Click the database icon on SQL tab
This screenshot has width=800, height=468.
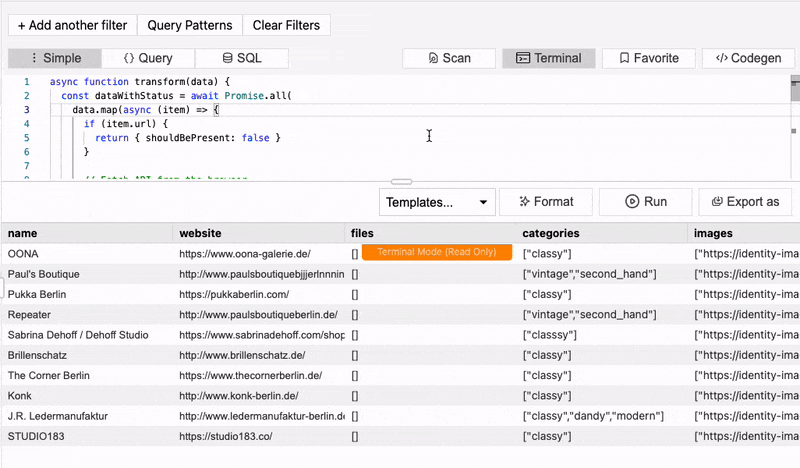tap(228, 58)
